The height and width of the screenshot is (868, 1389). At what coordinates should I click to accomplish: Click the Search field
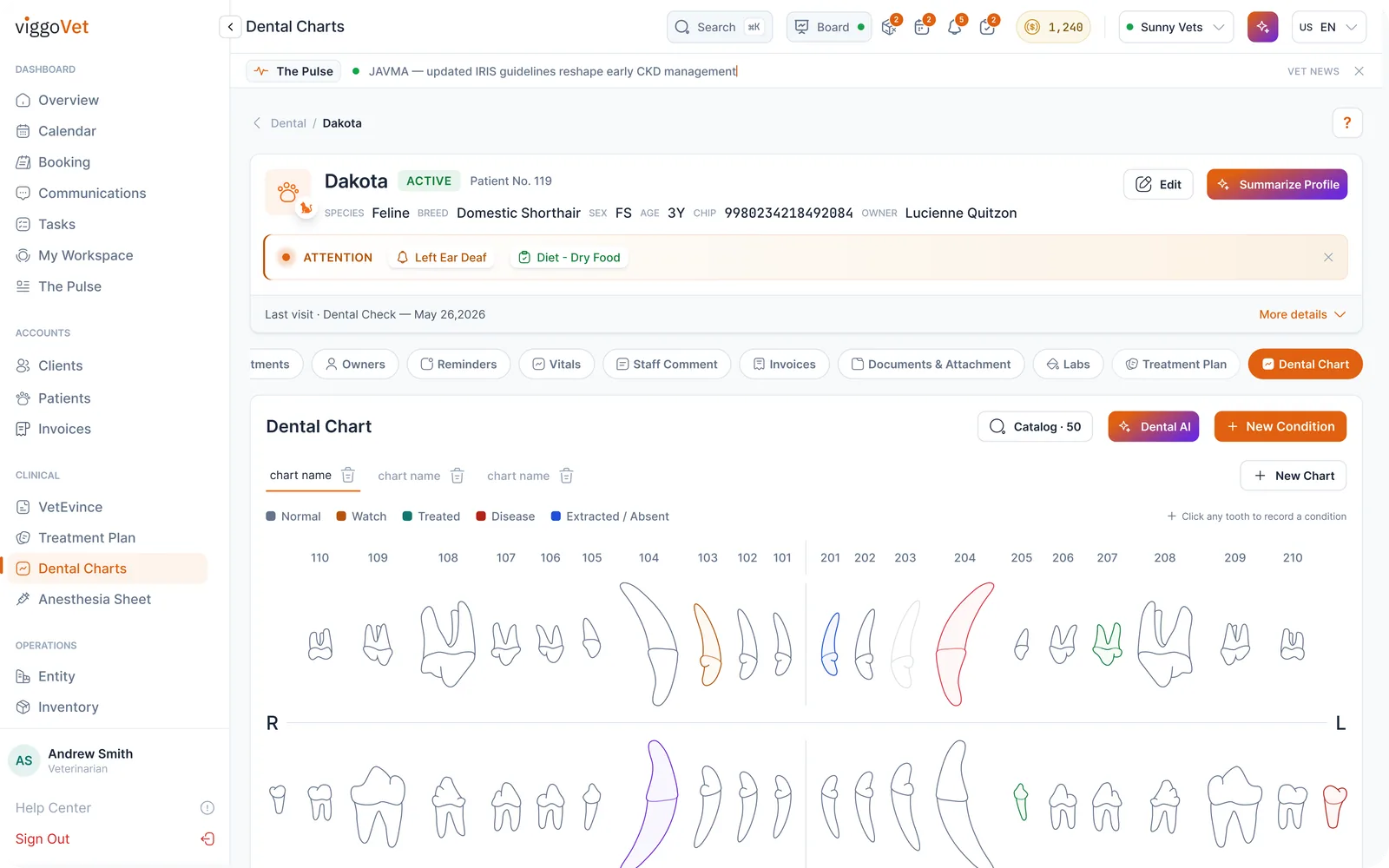coord(720,27)
